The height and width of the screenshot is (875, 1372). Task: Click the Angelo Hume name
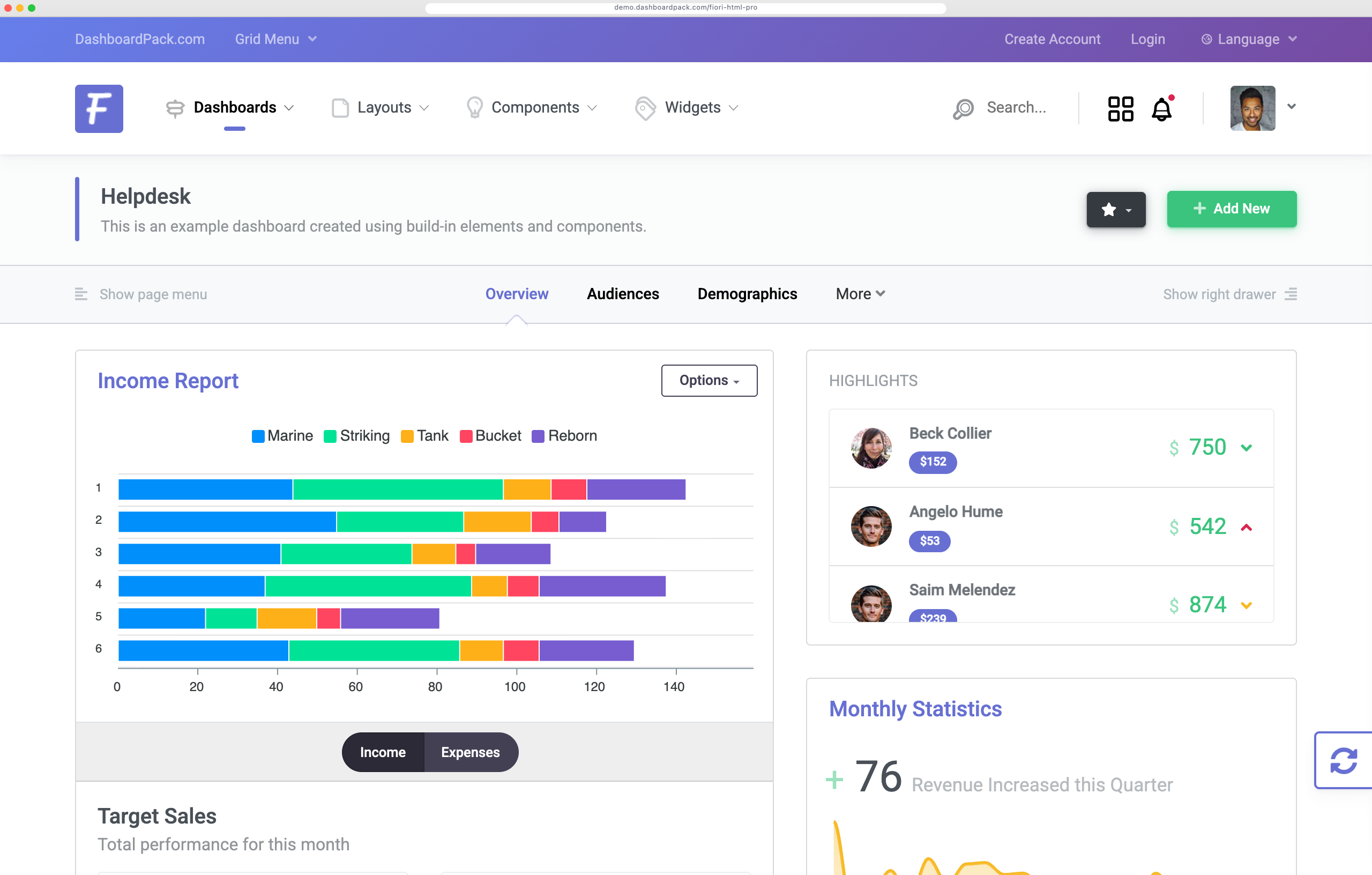pyautogui.click(x=956, y=512)
